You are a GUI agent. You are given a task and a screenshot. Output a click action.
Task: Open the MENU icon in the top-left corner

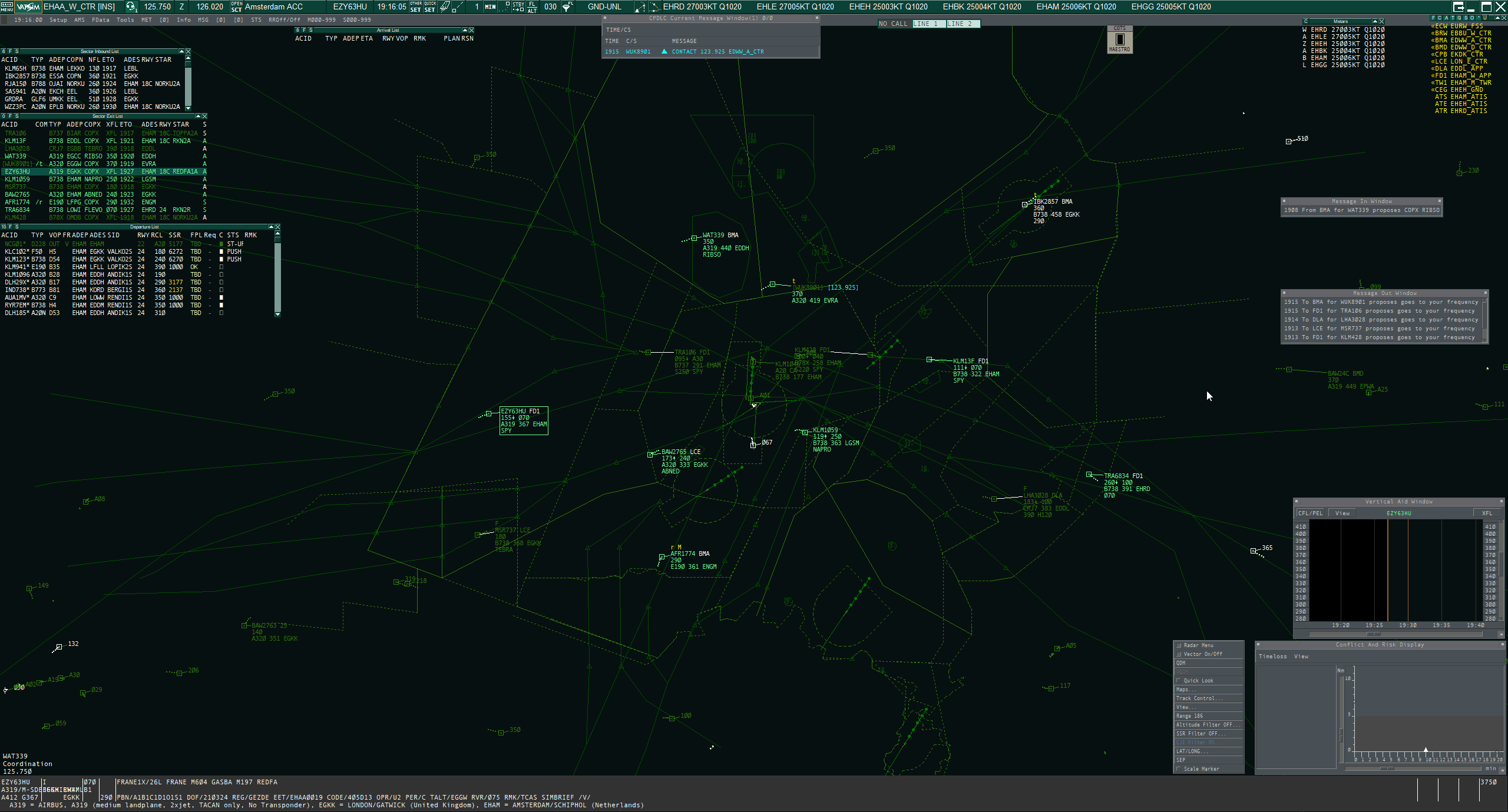point(7,6)
